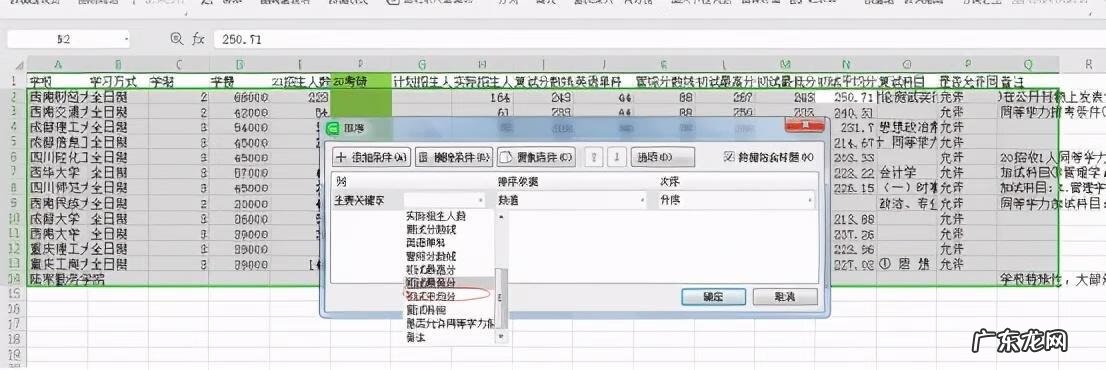
Task: Click the 学费 header cell
Action: [239, 81]
